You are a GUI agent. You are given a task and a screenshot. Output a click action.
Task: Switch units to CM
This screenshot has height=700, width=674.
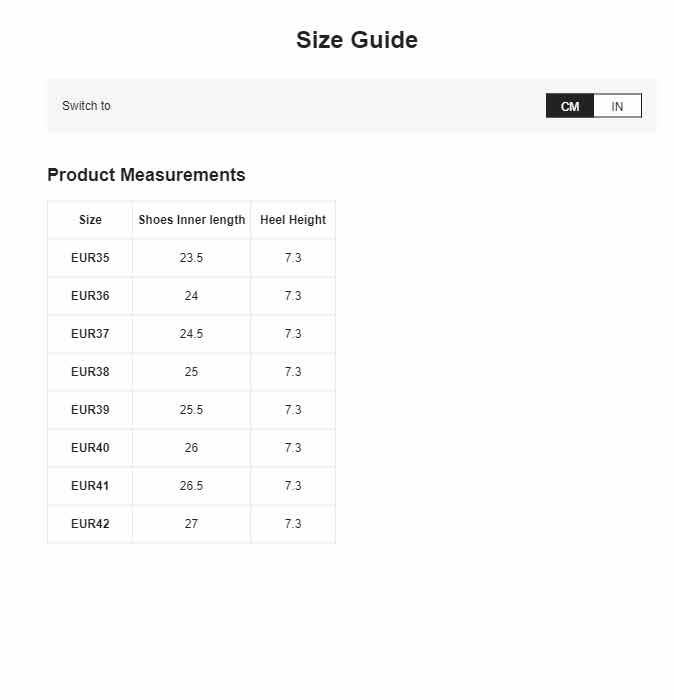[570, 106]
